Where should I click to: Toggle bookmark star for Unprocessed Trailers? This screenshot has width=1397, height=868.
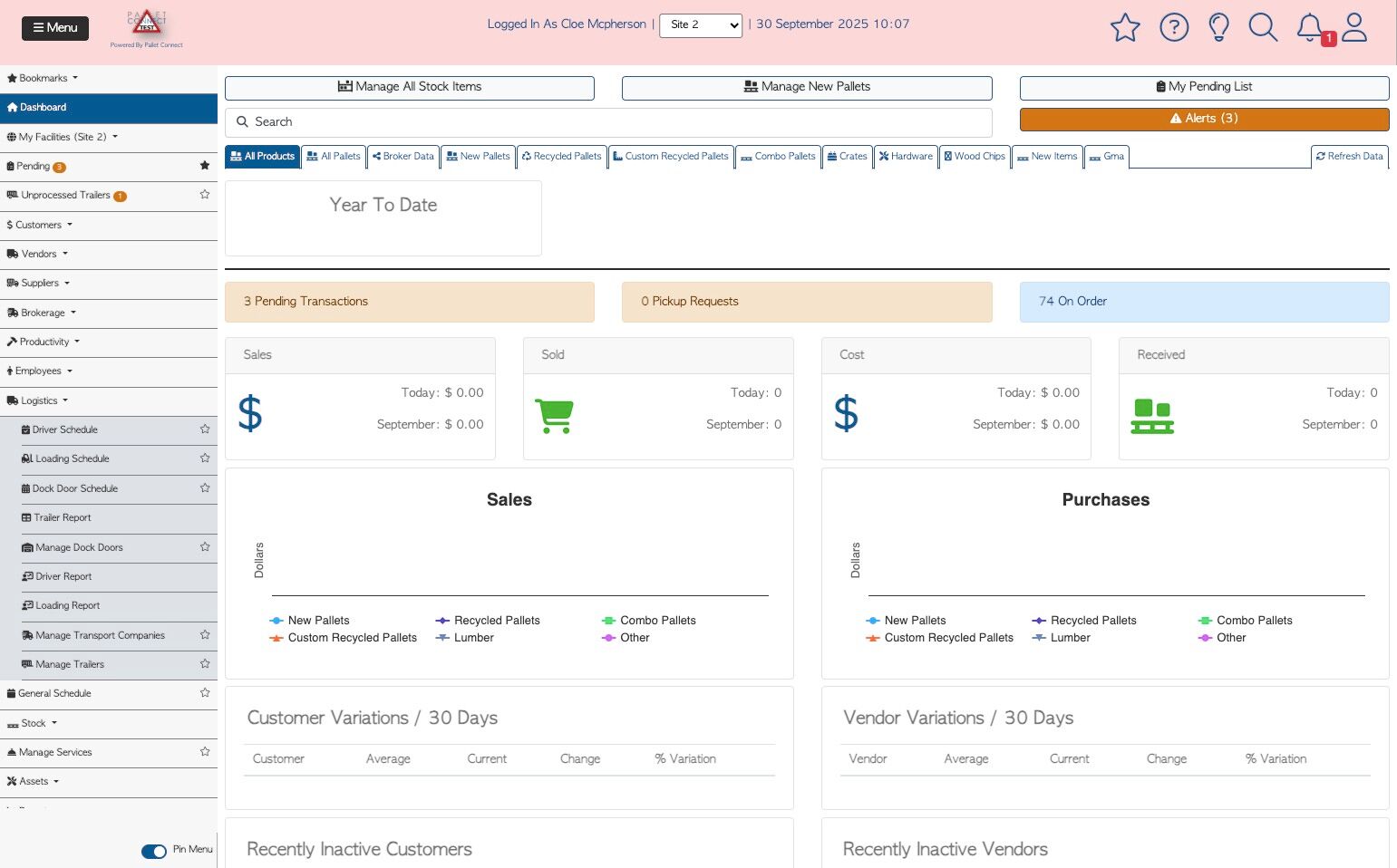[205, 195]
